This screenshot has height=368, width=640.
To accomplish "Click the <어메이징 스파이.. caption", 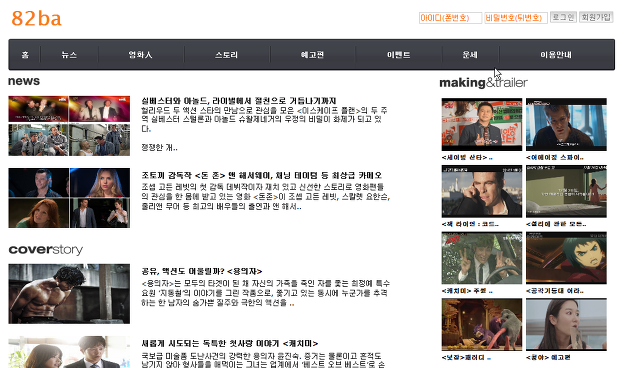I will [555, 157].
